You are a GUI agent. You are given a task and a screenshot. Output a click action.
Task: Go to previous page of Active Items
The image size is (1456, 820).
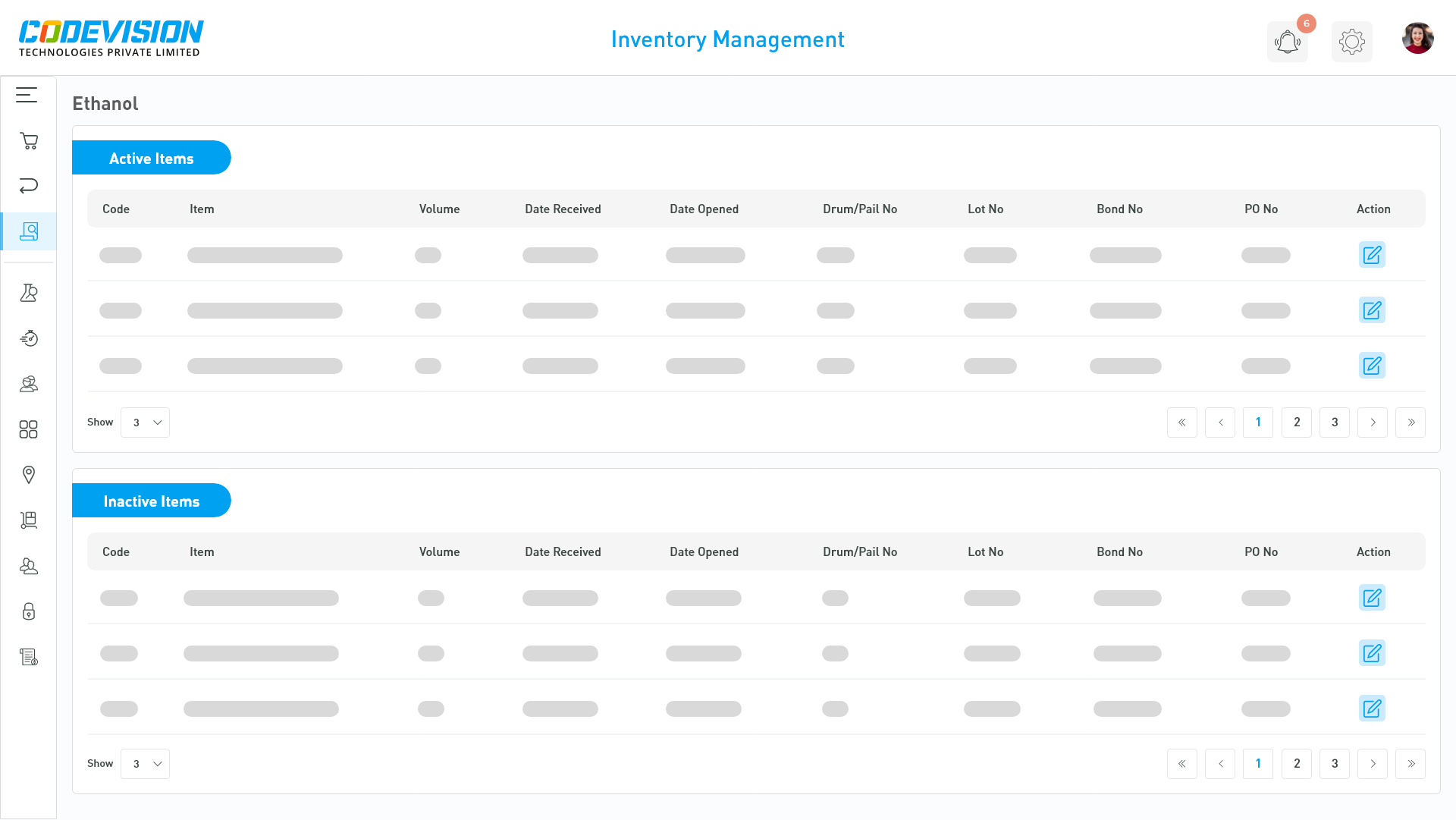pyautogui.click(x=1220, y=423)
